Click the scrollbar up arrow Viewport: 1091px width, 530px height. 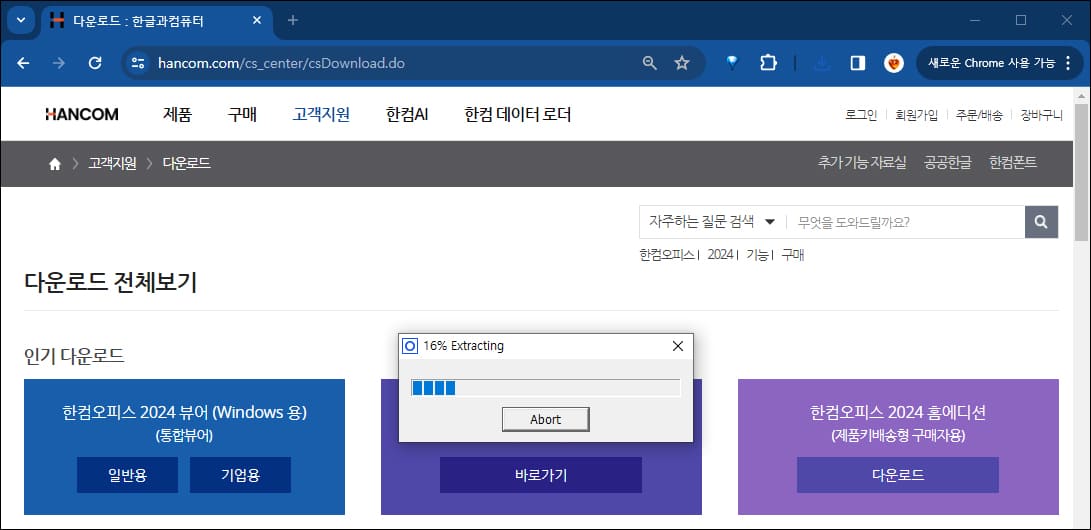[x=1082, y=95]
